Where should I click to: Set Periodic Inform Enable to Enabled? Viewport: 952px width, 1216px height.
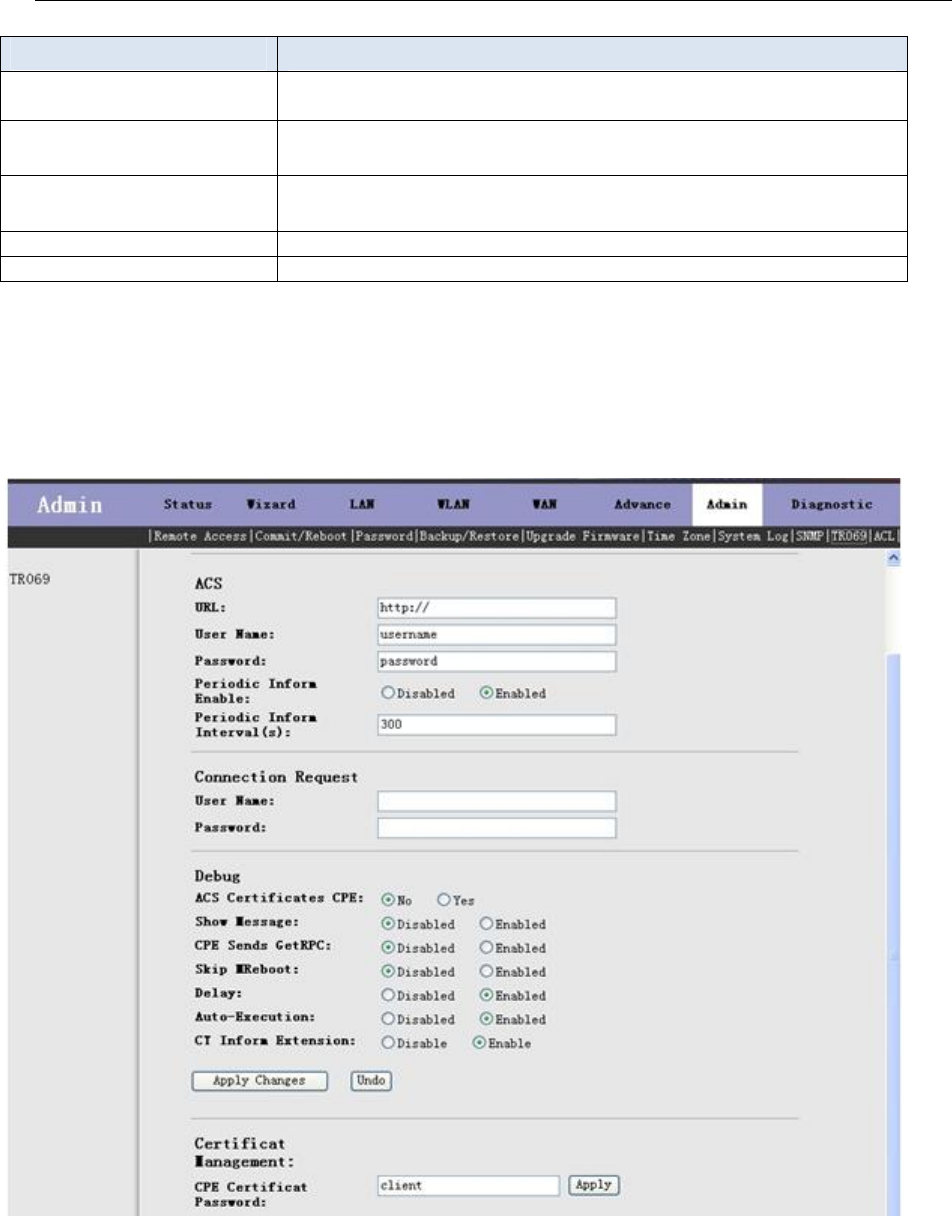(487, 694)
